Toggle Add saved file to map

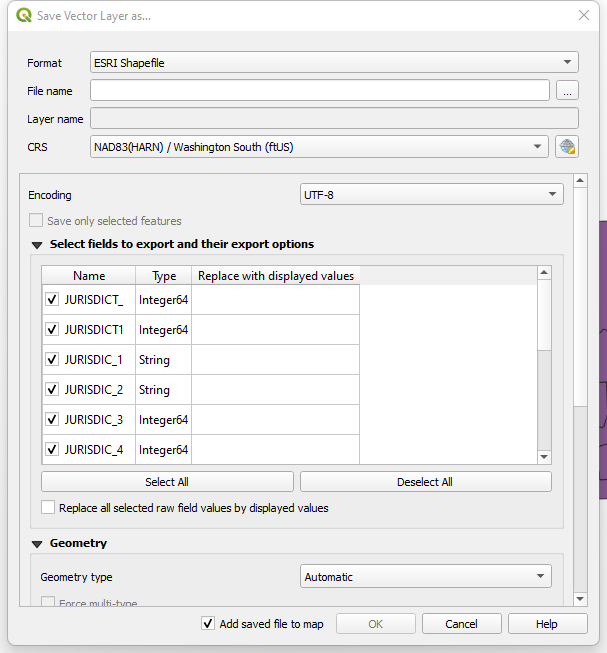(208, 623)
